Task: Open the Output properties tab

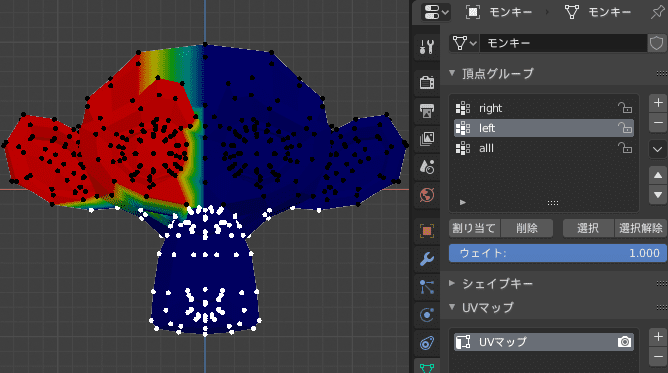Action: [426, 110]
